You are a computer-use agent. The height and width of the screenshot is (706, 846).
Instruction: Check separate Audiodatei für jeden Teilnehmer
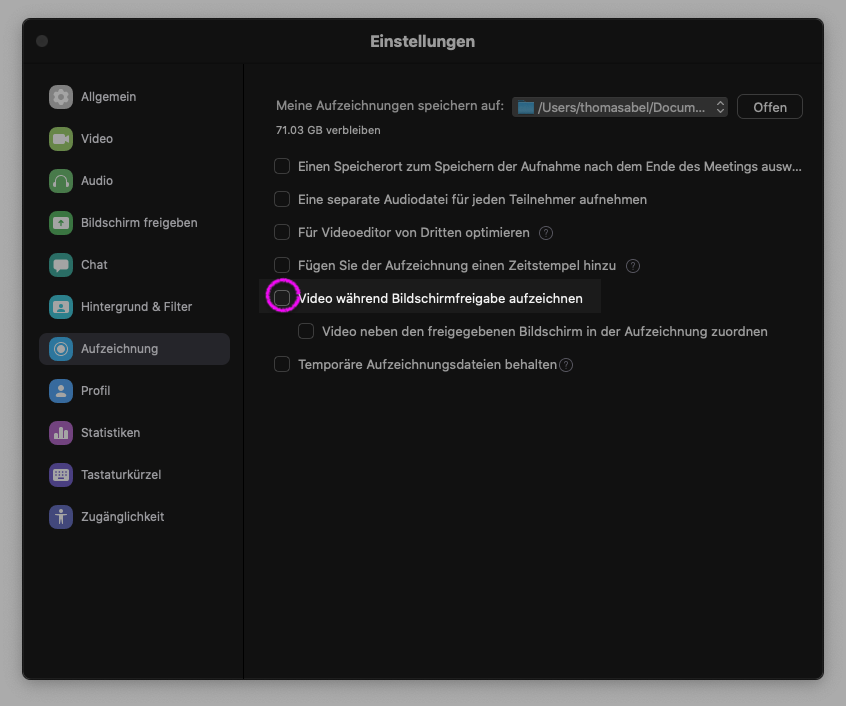[282, 199]
